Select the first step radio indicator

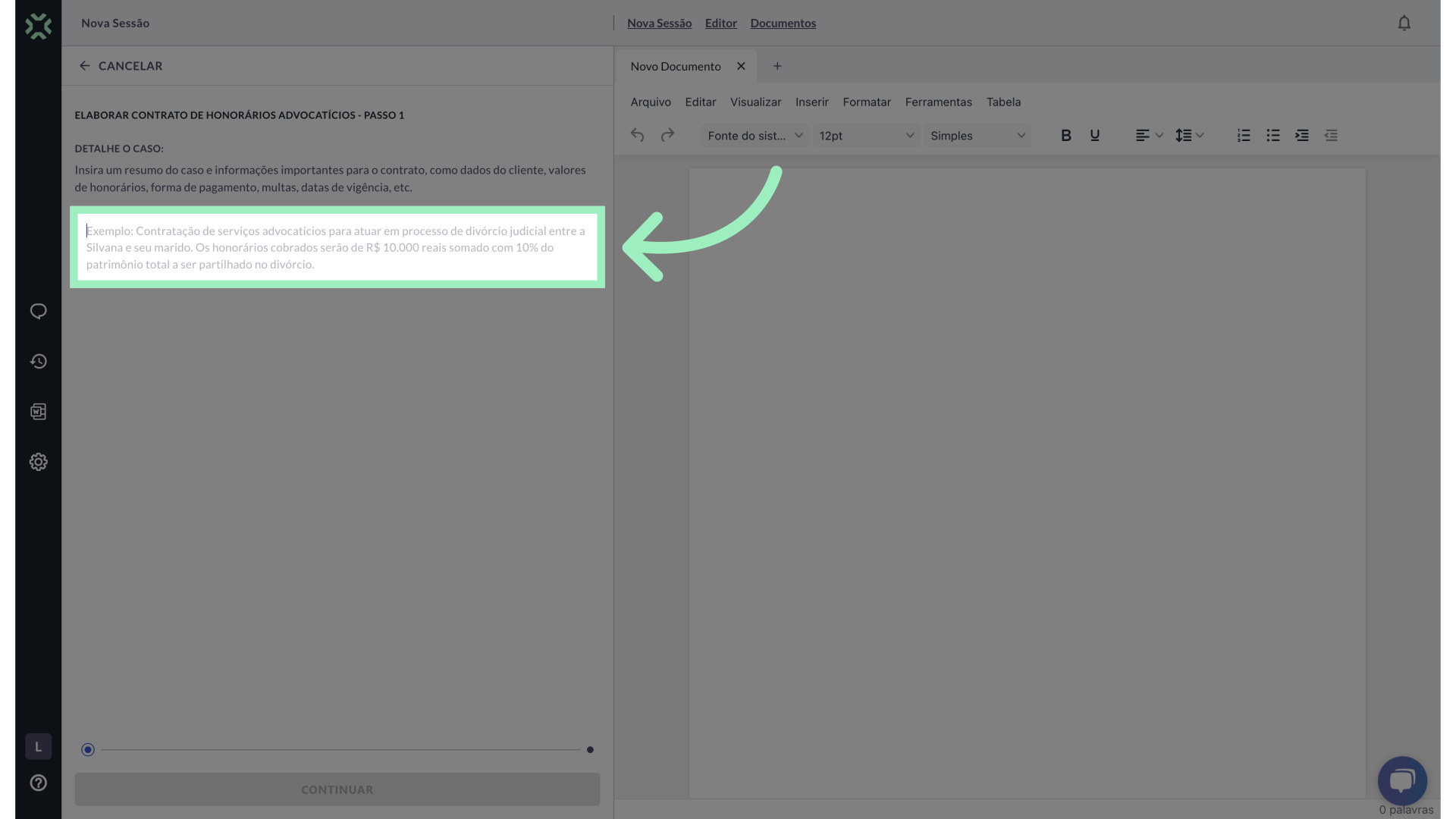(x=88, y=749)
